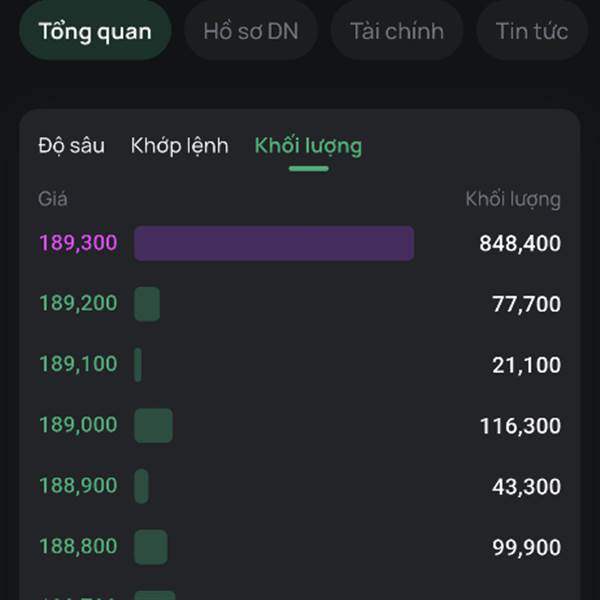Select the 188,800 price row
600x600 pixels.
(x=78, y=547)
